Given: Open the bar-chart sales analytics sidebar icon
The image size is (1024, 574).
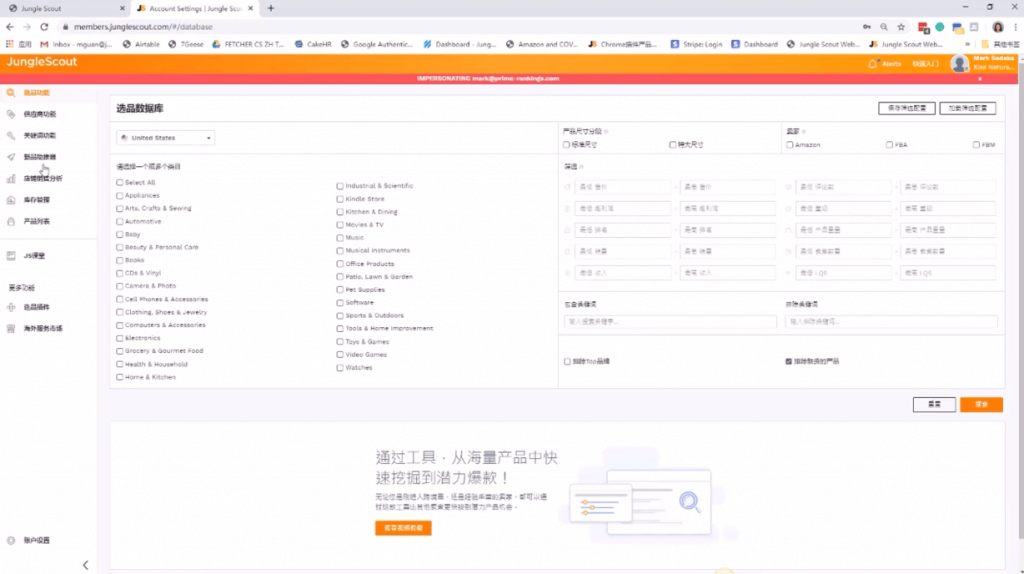Looking at the screenshot, I should pyautogui.click(x=11, y=178).
